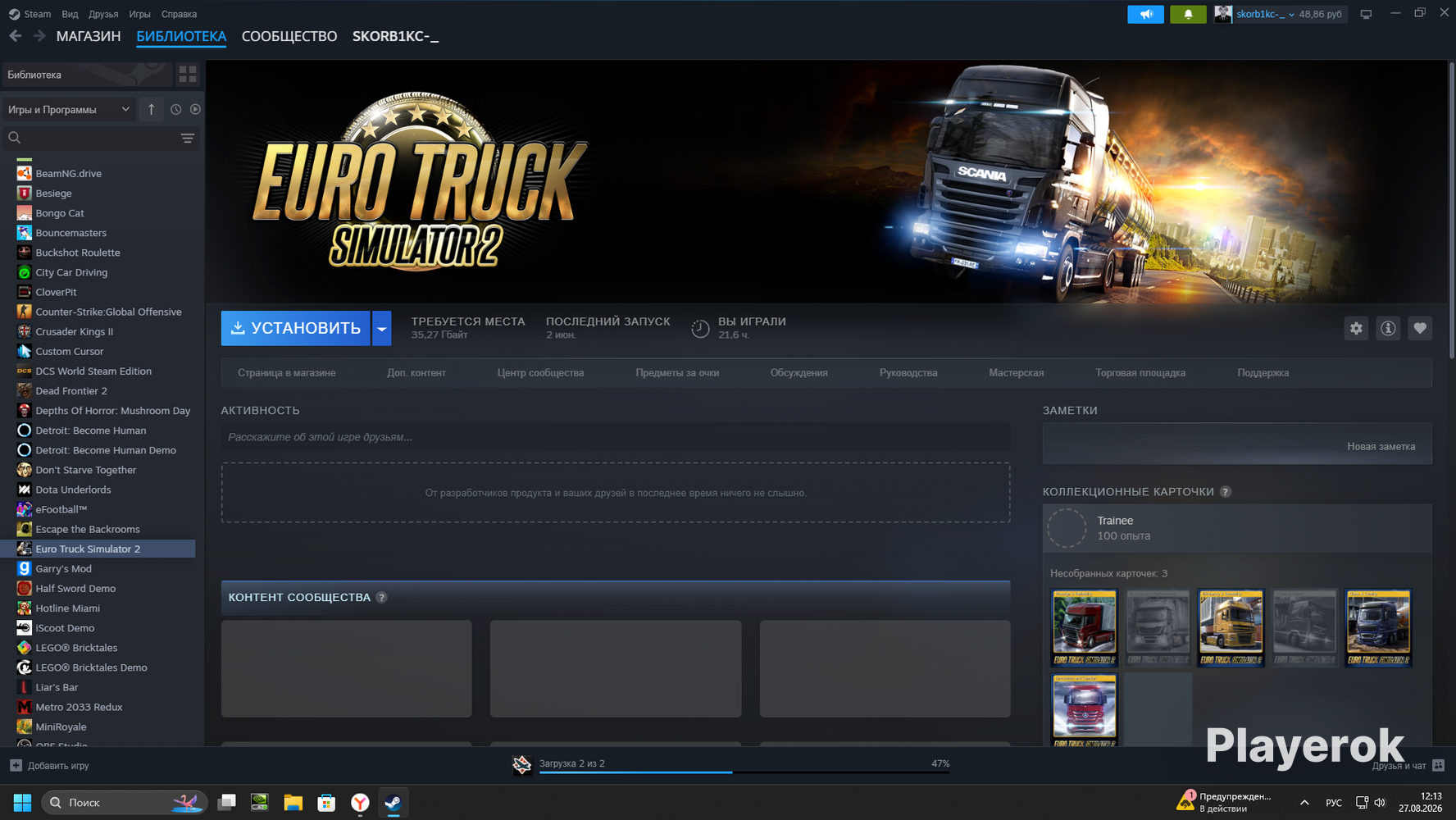Click the sort ascending arrow icon
Viewport: 1456px width, 820px height.
point(151,109)
